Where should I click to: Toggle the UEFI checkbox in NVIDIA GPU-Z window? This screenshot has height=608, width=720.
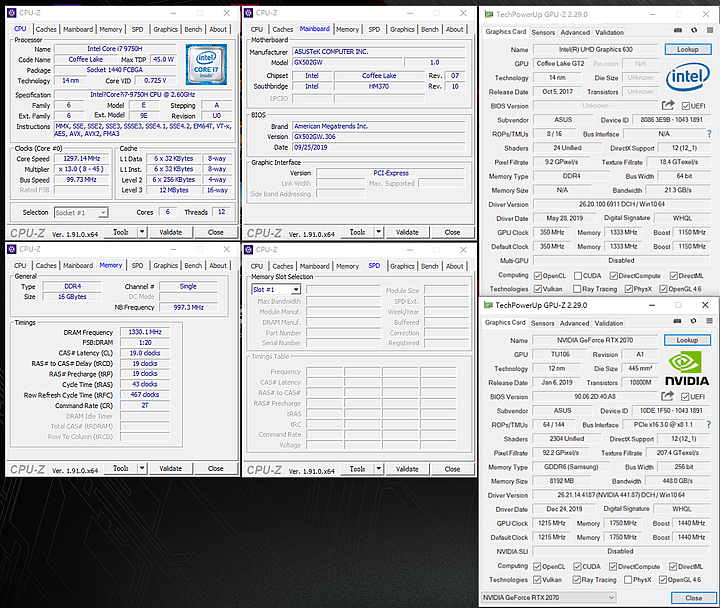pyautogui.click(x=685, y=396)
